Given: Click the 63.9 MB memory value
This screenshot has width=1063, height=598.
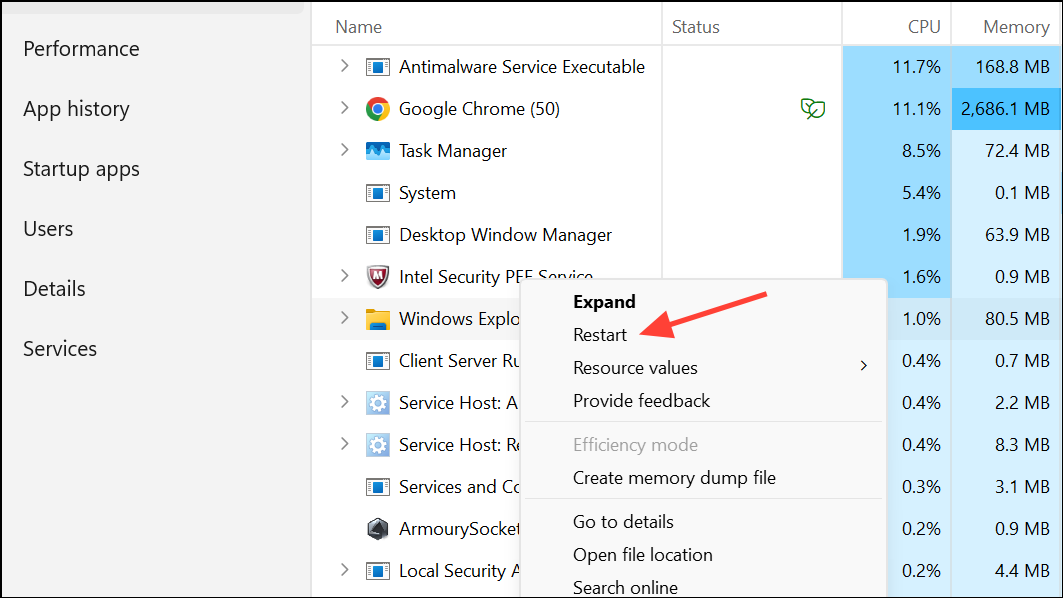Looking at the screenshot, I should (1018, 235).
